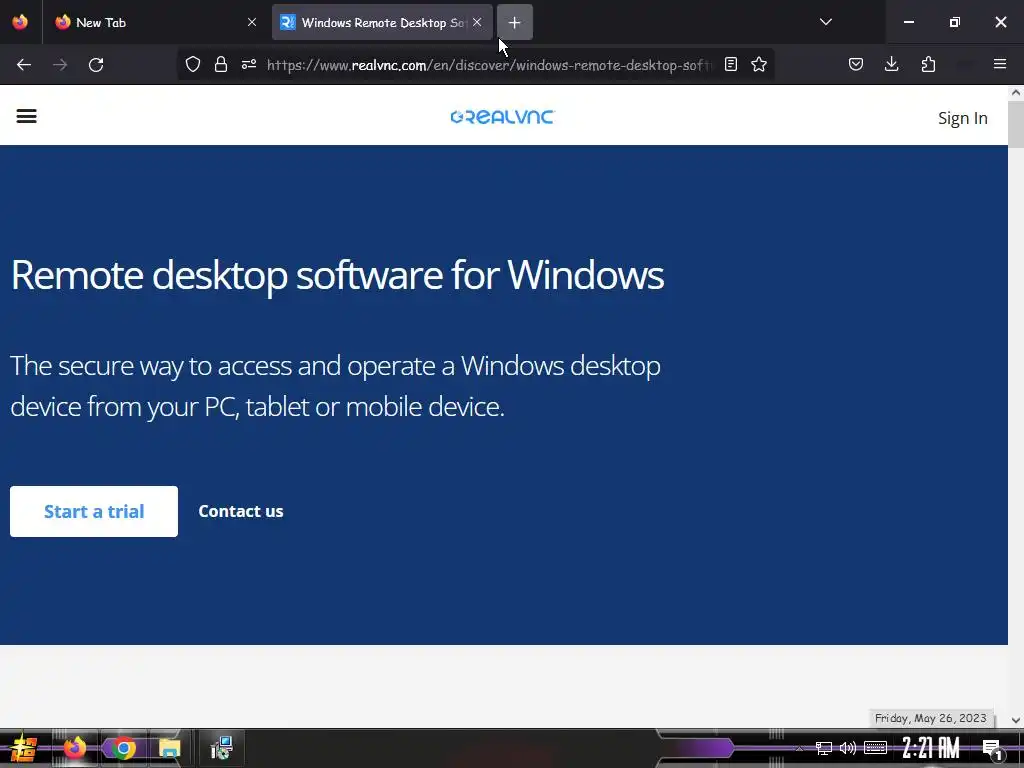
Task: Click the 2:21 AM clock
Action: [931, 748]
